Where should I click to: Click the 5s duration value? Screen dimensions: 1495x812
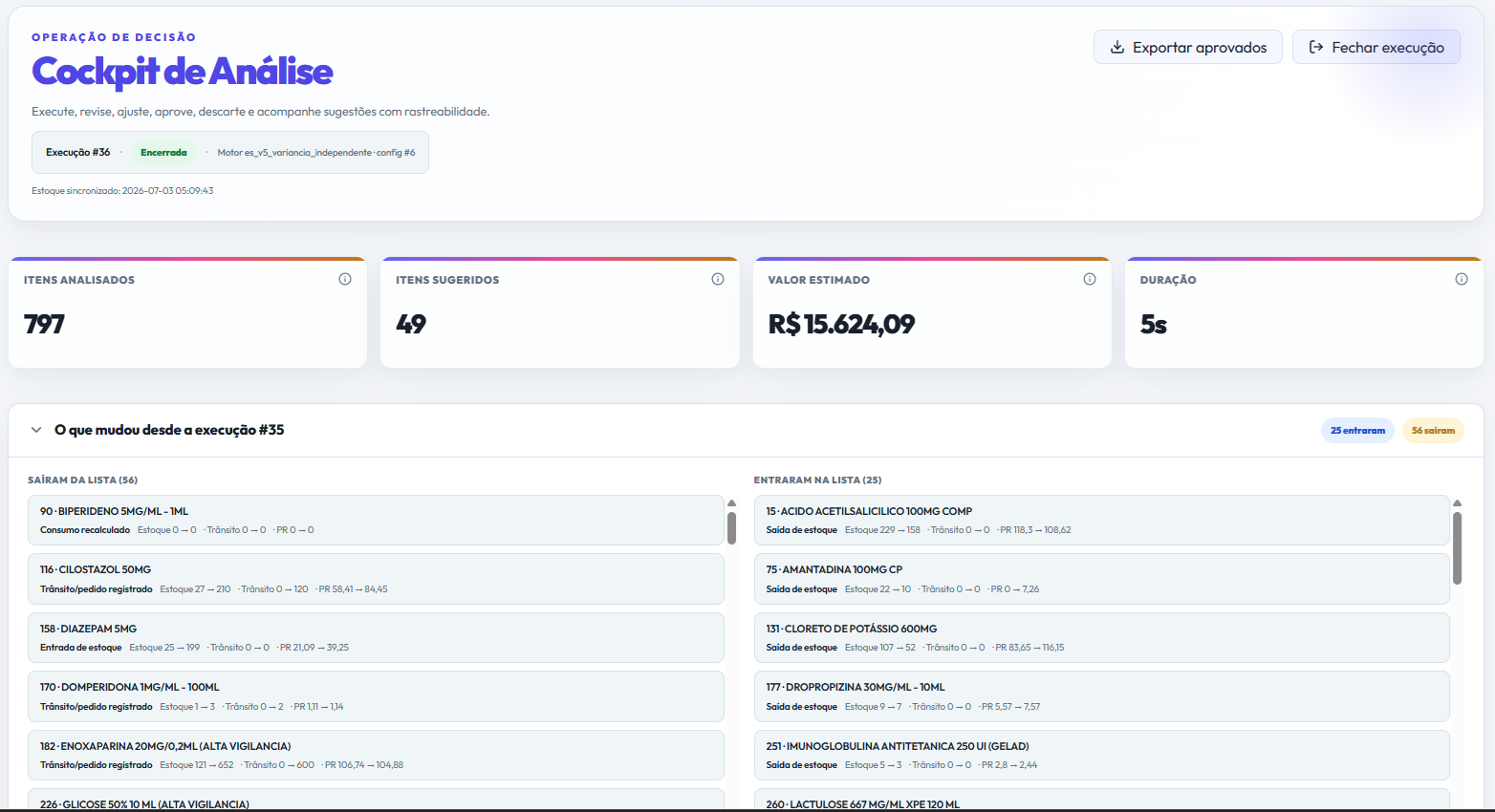tap(1154, 325)
